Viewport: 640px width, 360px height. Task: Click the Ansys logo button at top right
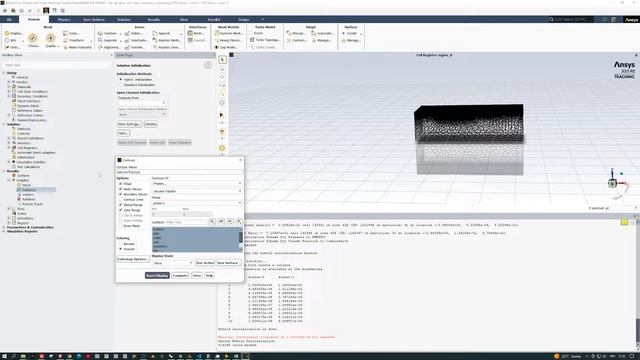(631, 19)
